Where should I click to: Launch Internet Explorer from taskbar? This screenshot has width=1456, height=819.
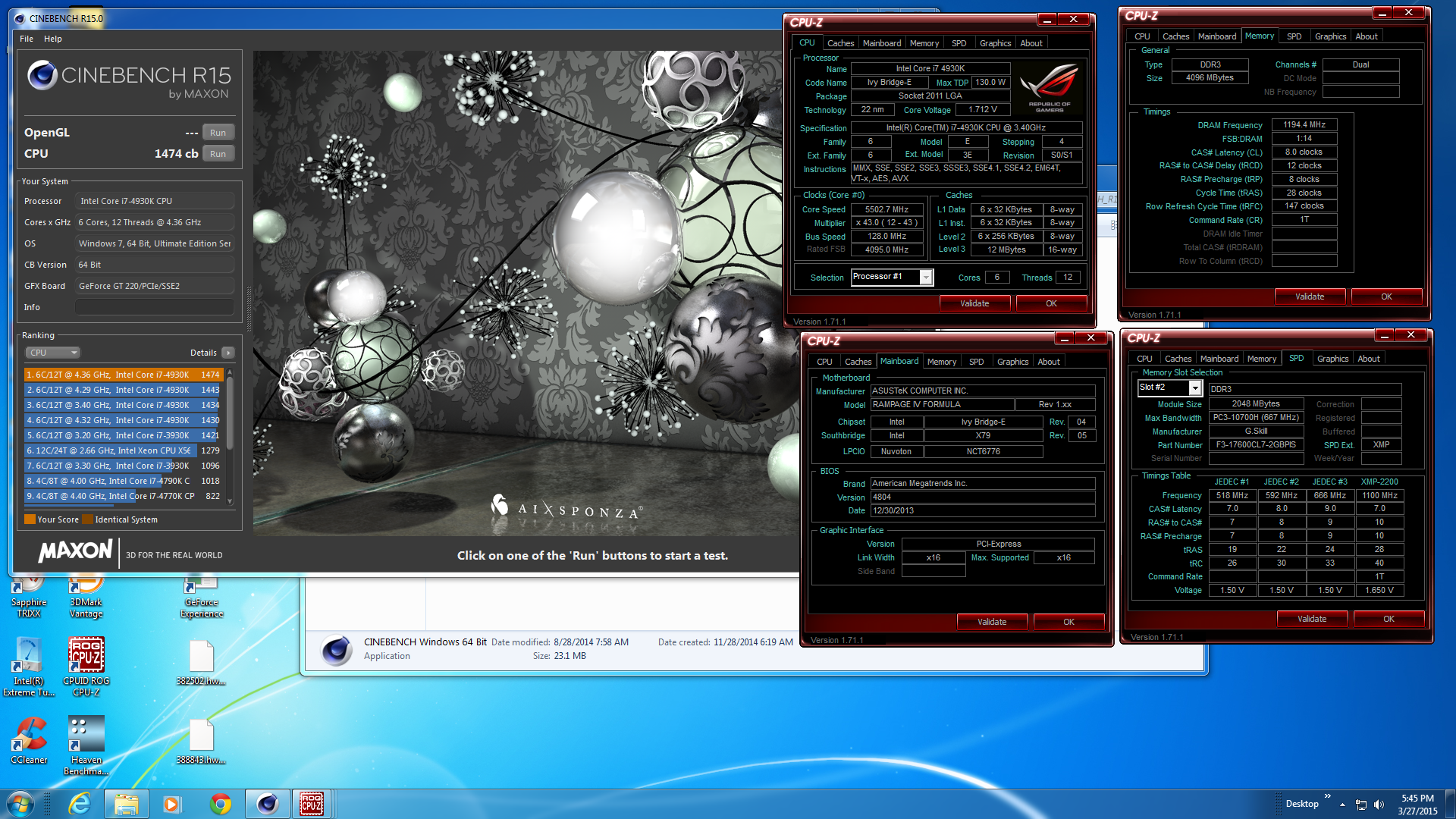pos(79,804)
